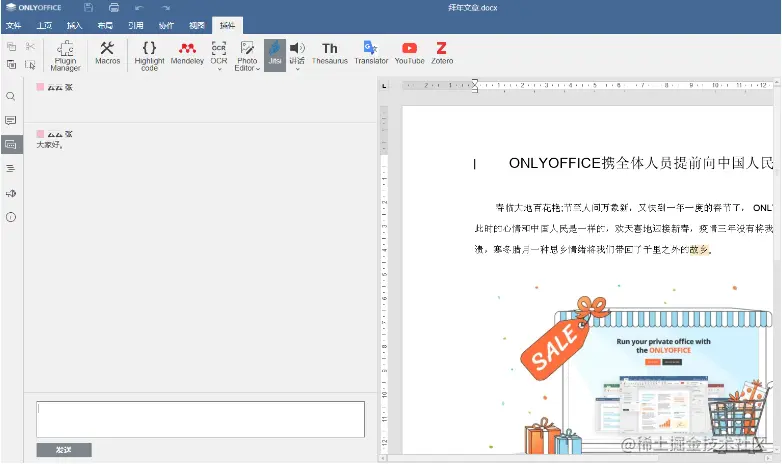The image size is (782, 468).
Task: Switch to the 主页 tab
Action: tap(44, 25)
